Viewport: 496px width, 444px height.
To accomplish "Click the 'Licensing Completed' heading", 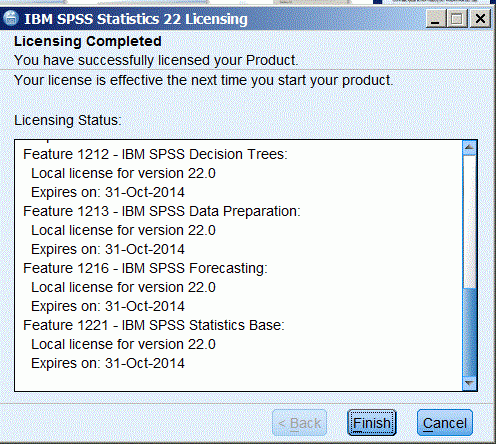I will tap(88, 42).
